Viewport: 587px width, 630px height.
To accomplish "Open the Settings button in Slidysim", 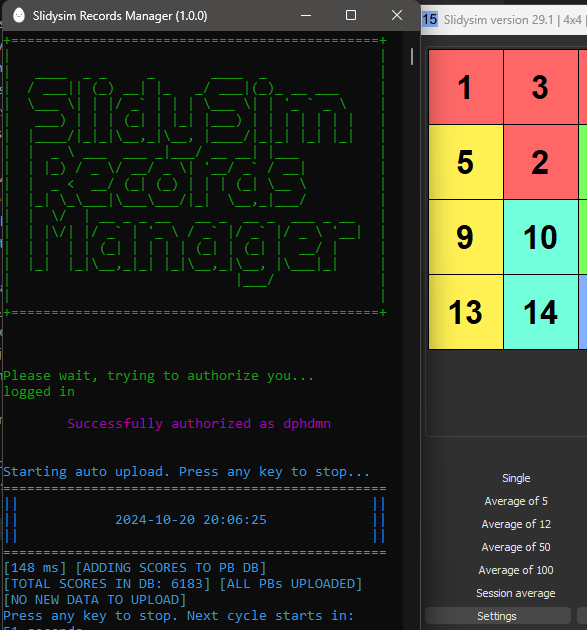I will [498, 616].
